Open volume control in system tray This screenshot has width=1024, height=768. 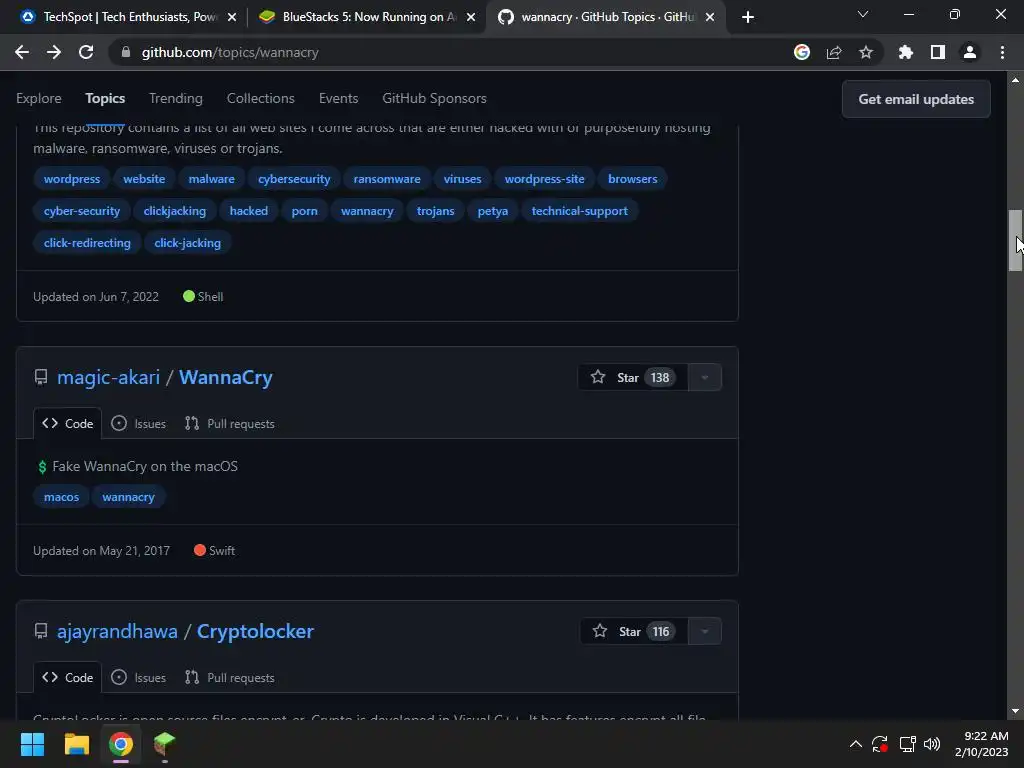(932, 744)
